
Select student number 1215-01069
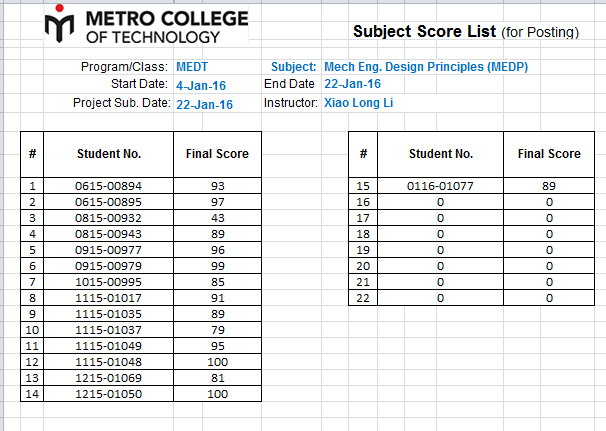pos(109,378)
